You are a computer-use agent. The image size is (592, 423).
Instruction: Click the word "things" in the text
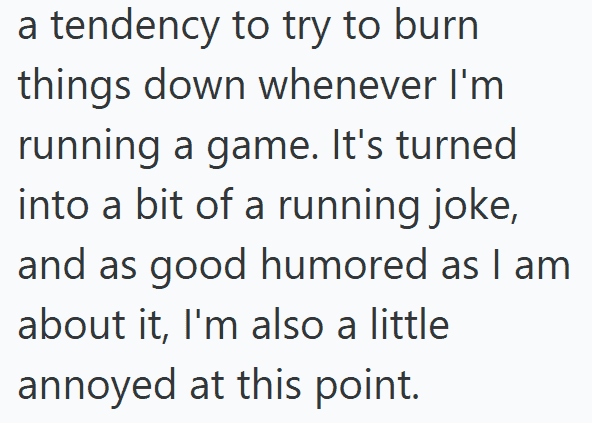coord(74,86)
